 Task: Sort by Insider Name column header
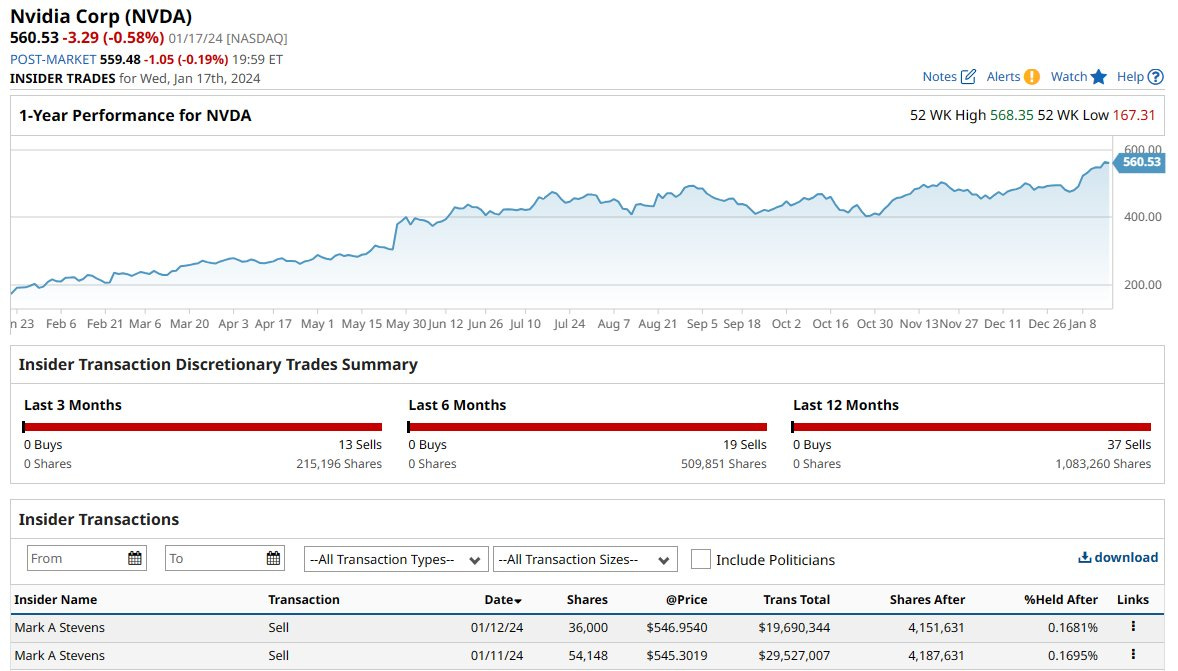click(x=56, y=600)
